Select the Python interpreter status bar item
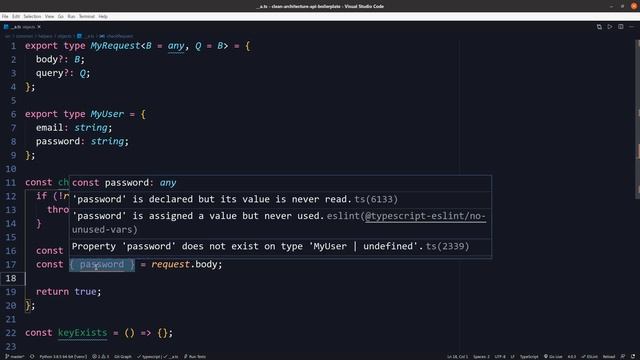The height and width of the screenshot is (360, 640). pos(63,356)
